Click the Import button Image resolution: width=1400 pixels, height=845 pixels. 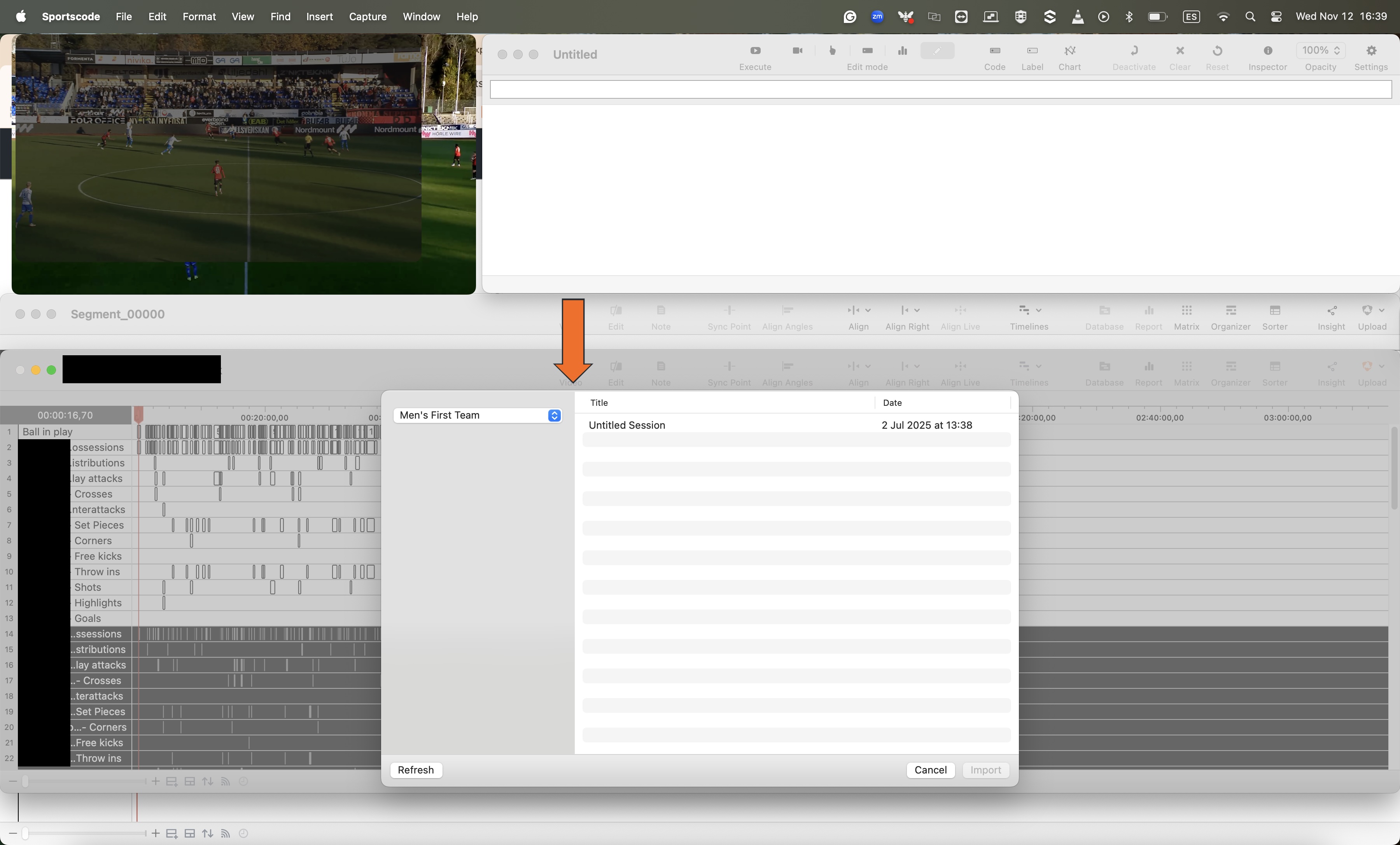tap(985, 770)
